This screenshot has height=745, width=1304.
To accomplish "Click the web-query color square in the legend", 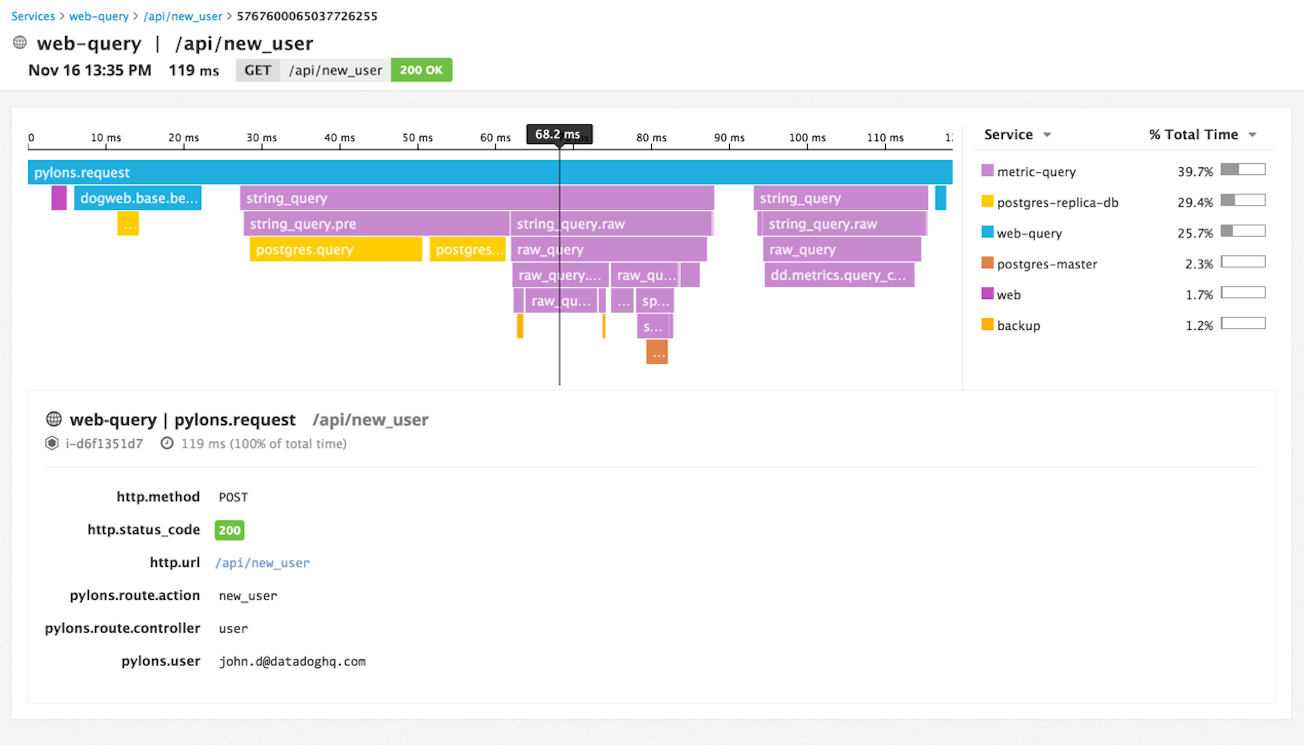I will click(x=988, y=232).
